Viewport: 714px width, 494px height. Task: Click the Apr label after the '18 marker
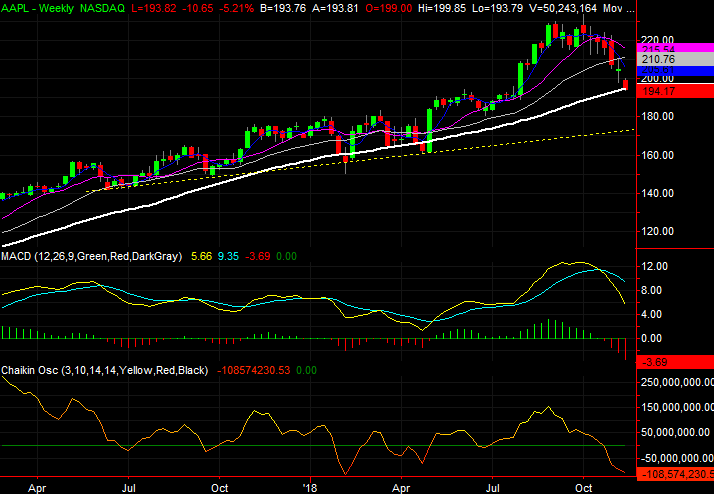pos(401,488)
